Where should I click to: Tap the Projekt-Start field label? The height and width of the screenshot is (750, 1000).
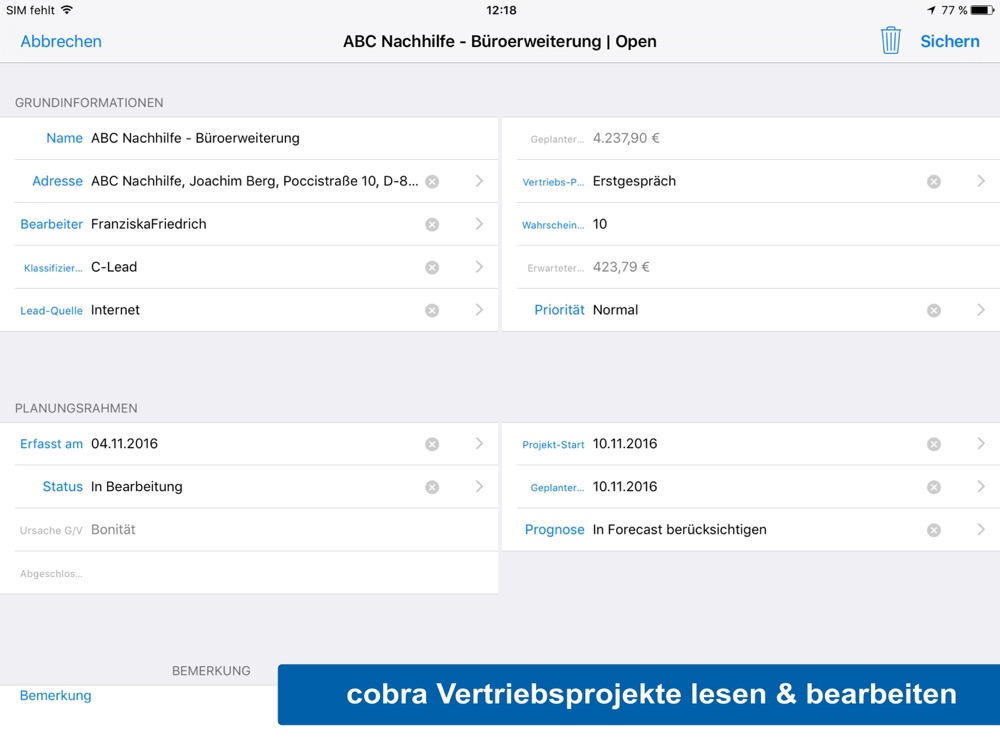553,445
